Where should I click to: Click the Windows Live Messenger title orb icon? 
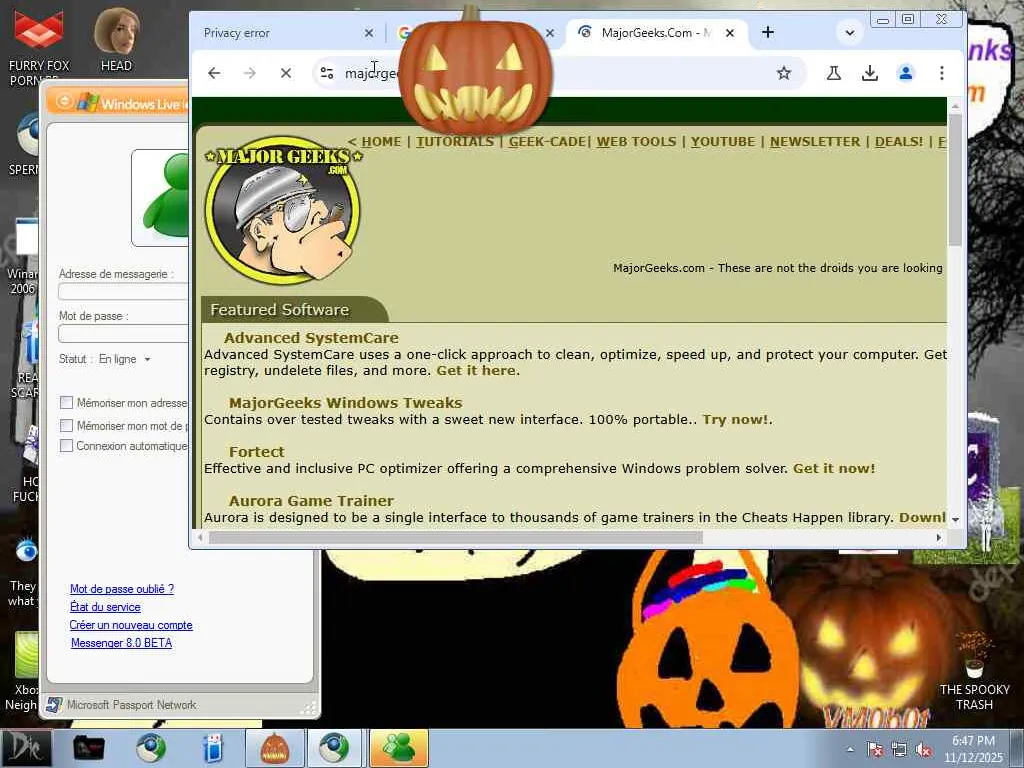tap(65, 101)
